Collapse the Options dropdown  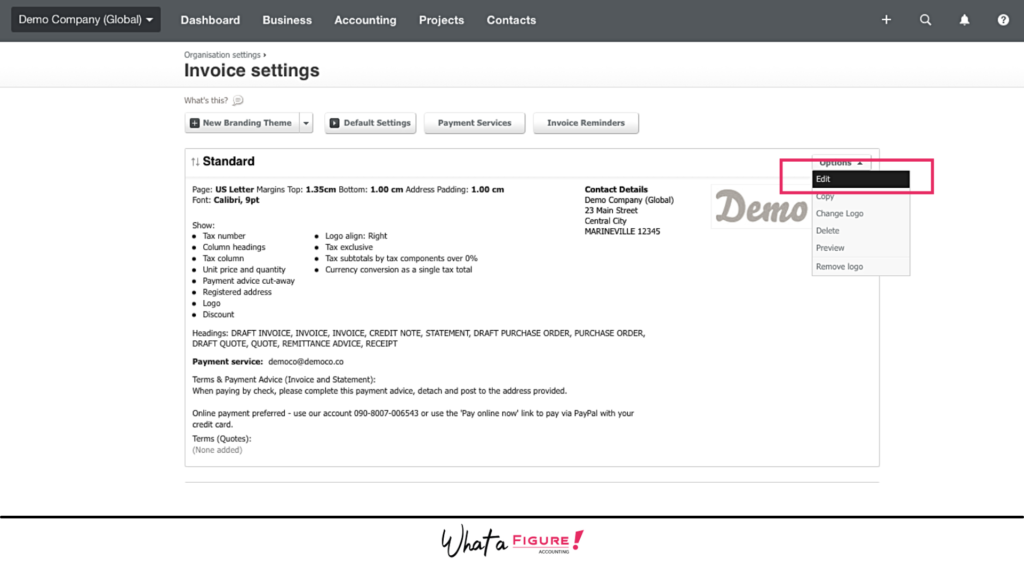841,162
